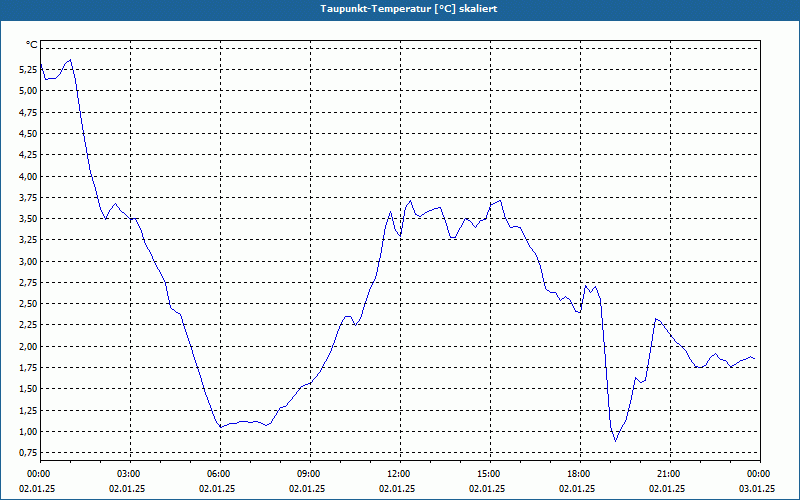Select the 4,75 y-axis label
Screen dimensions: 800x500
(x=29, y=112)
